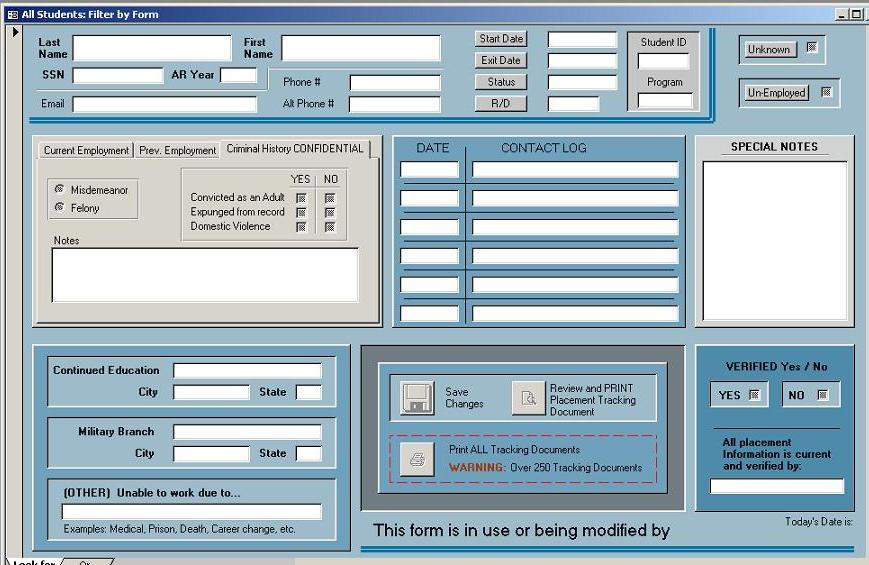Click the Email input field
This screenshot has width=869, height=565.
(x=165, y=104)
